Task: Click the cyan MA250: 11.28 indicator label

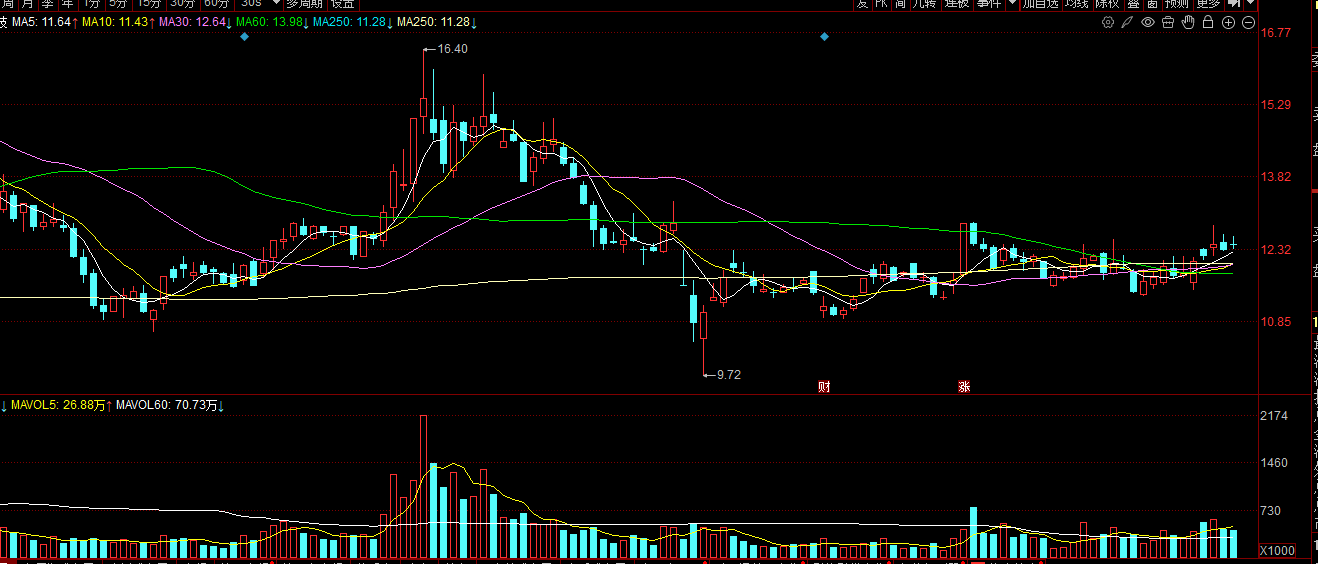Action: [x=351, y=22]
